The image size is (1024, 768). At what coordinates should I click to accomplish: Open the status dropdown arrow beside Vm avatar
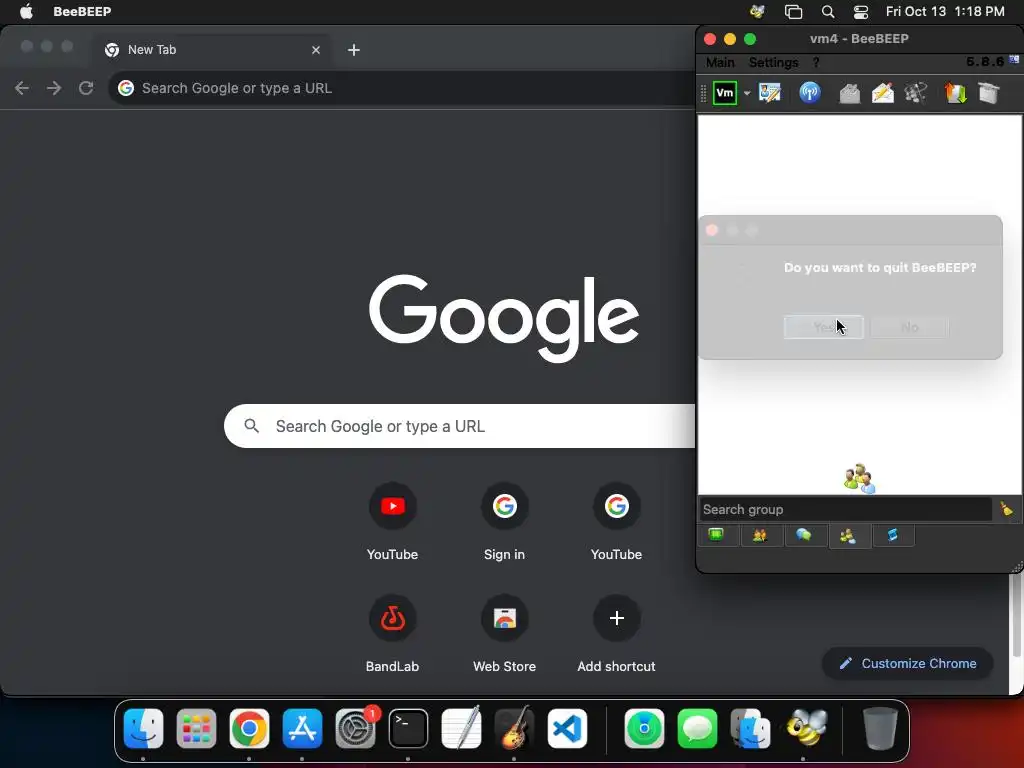click(x=746, y=93)
